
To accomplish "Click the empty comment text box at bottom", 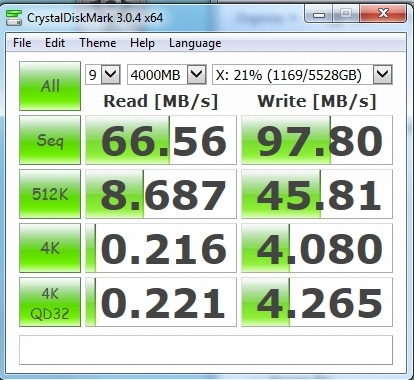I will pos(206,350).
